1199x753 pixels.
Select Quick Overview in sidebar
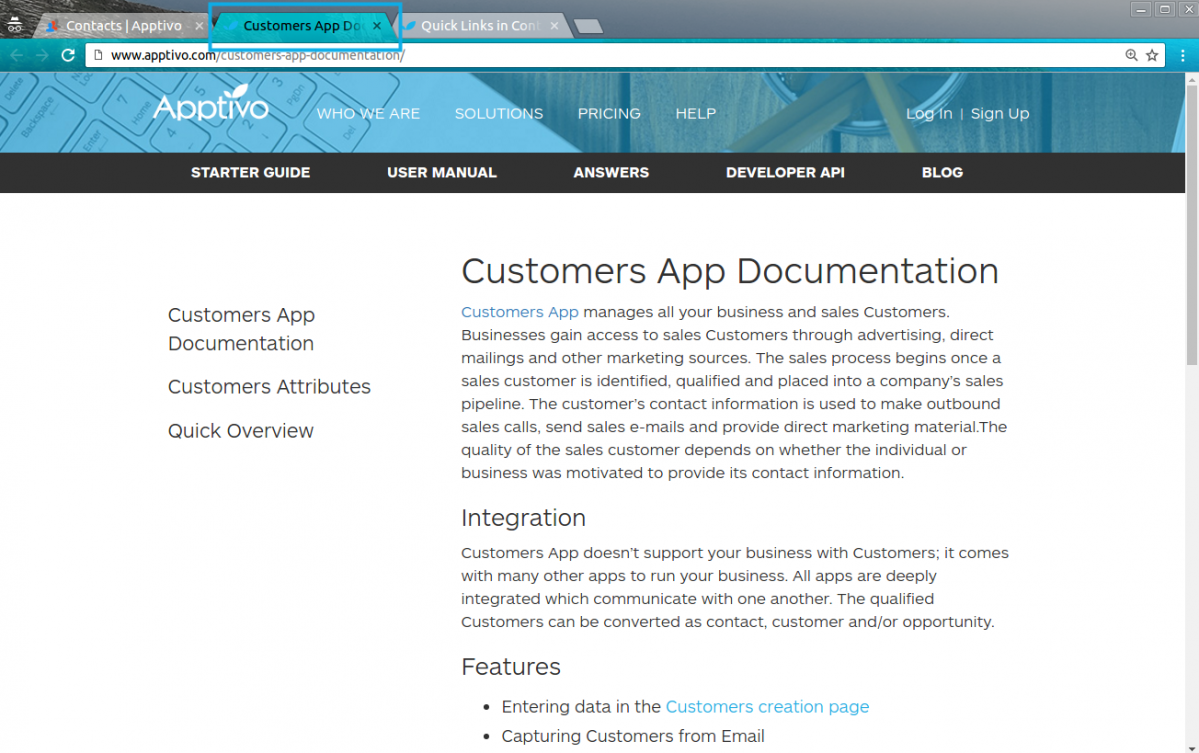pos(240,430)
